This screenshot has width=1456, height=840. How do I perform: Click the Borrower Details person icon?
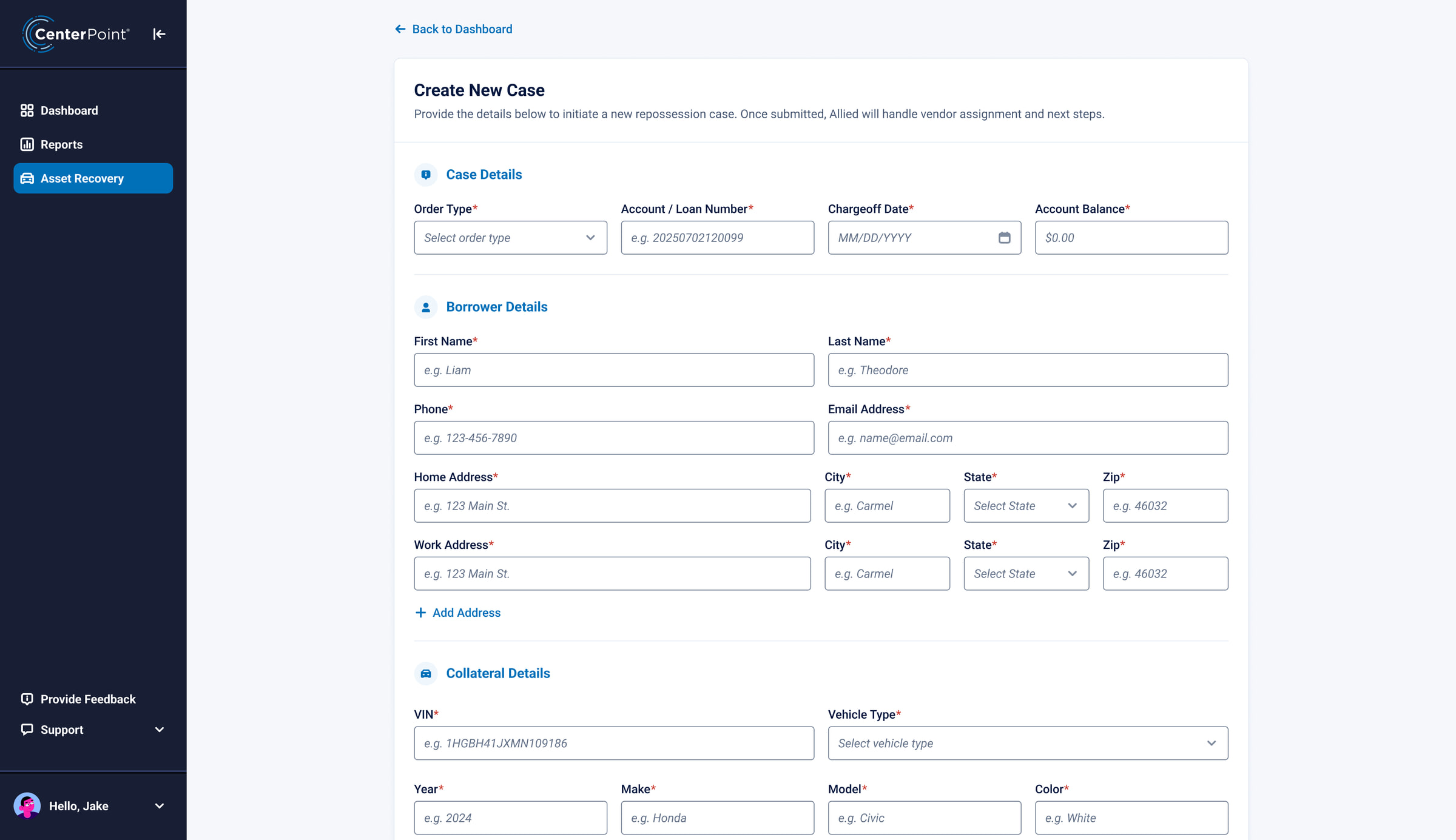pyautogui.click(x=426, y=307)
